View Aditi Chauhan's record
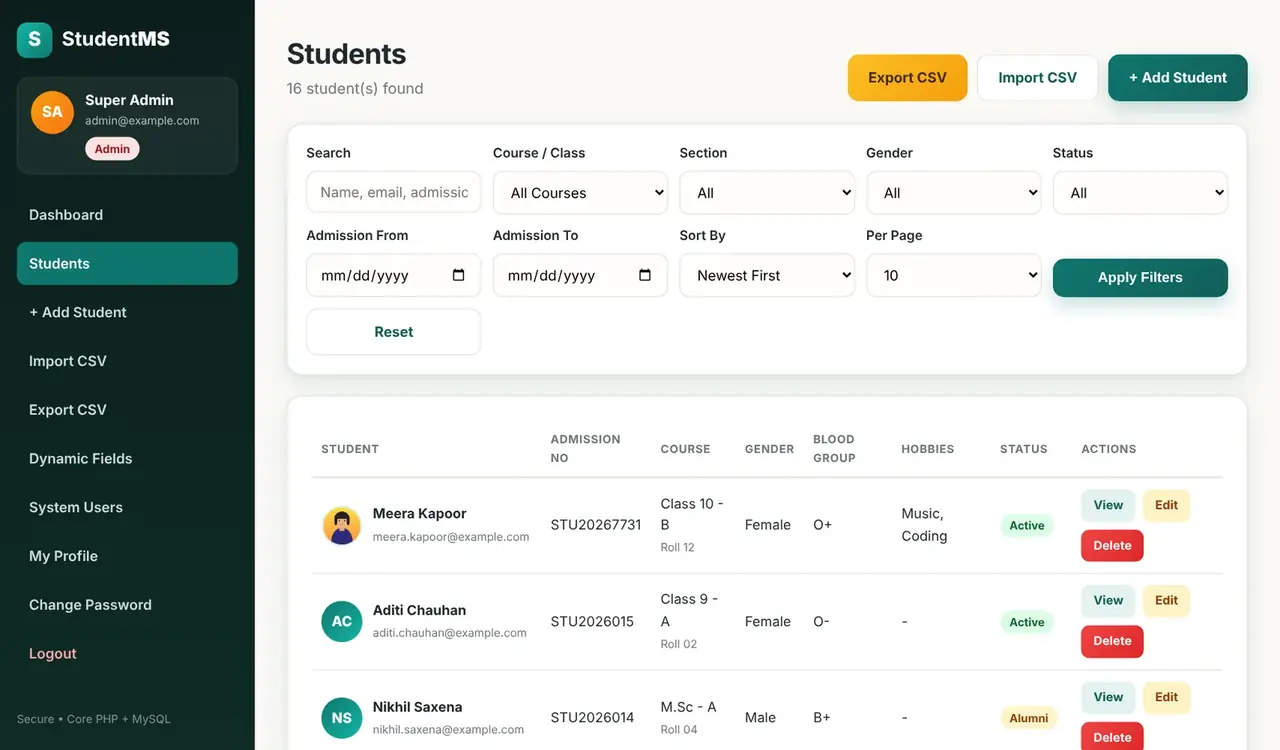Viewport: 1280px width, 750px height. coord(1108,601)
